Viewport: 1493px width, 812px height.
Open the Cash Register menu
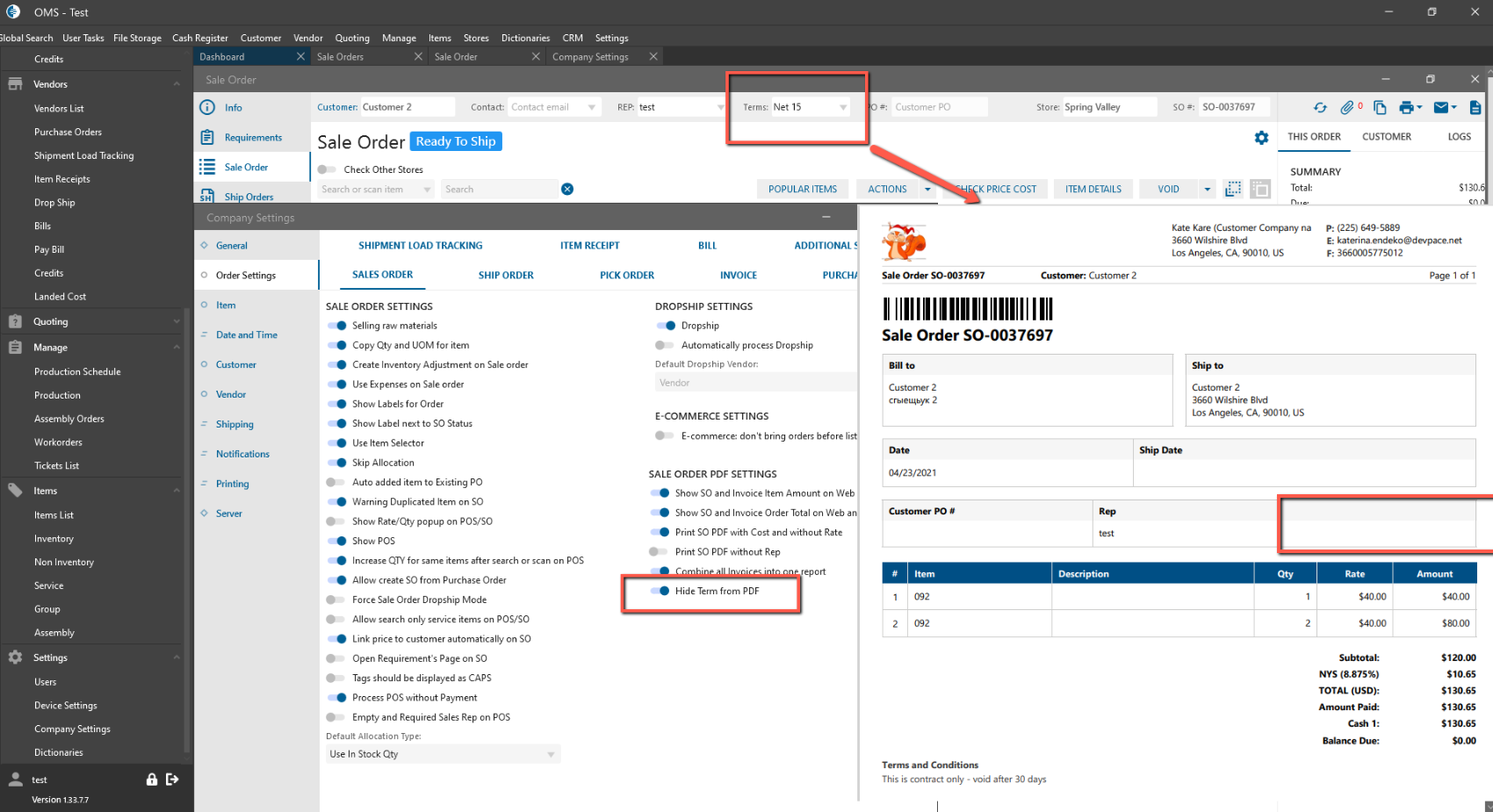[x=200, y=38]
